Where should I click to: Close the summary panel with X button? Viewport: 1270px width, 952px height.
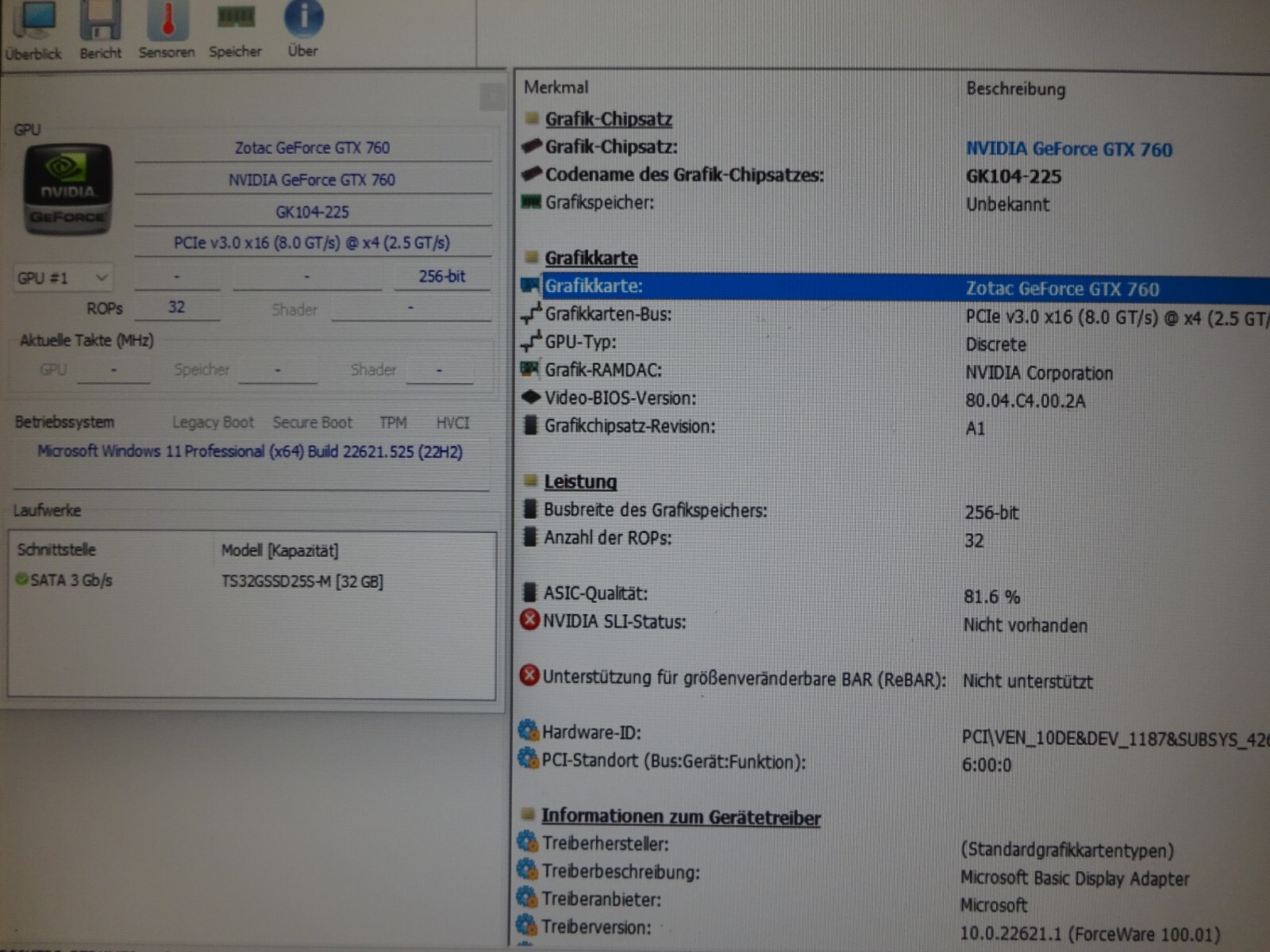[492, 98]
